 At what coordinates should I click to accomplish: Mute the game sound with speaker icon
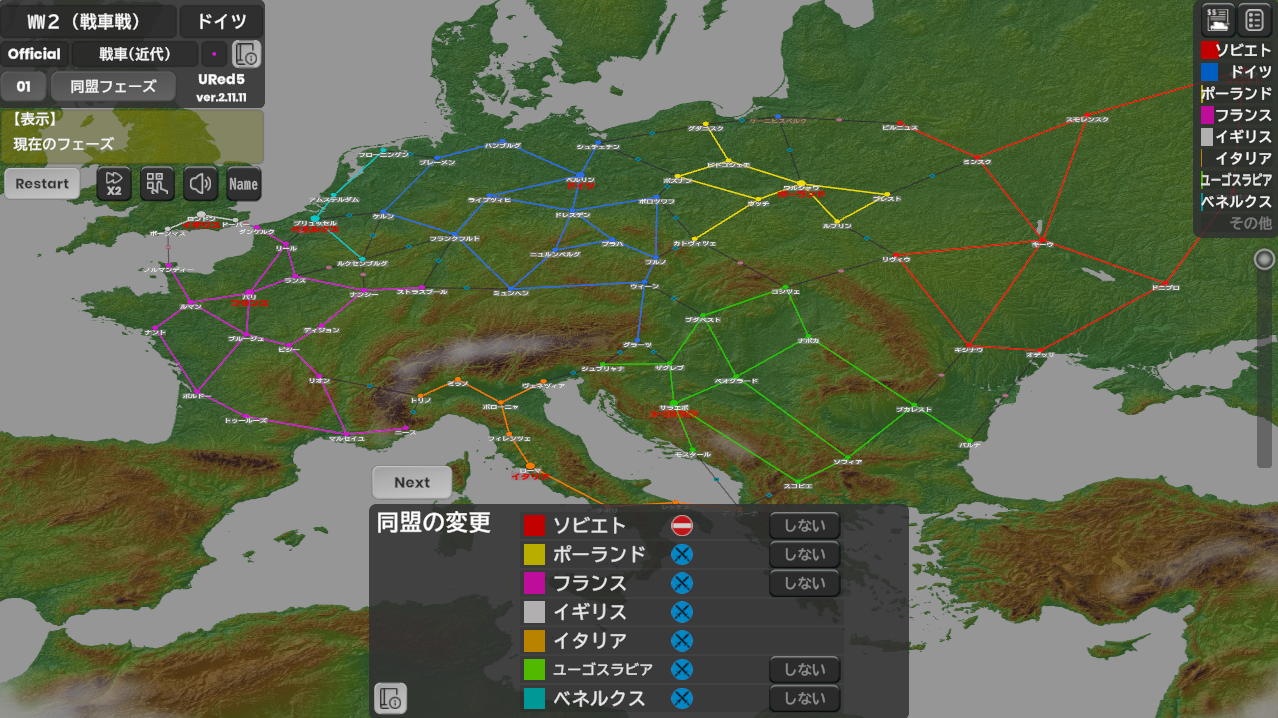(201, 184)
